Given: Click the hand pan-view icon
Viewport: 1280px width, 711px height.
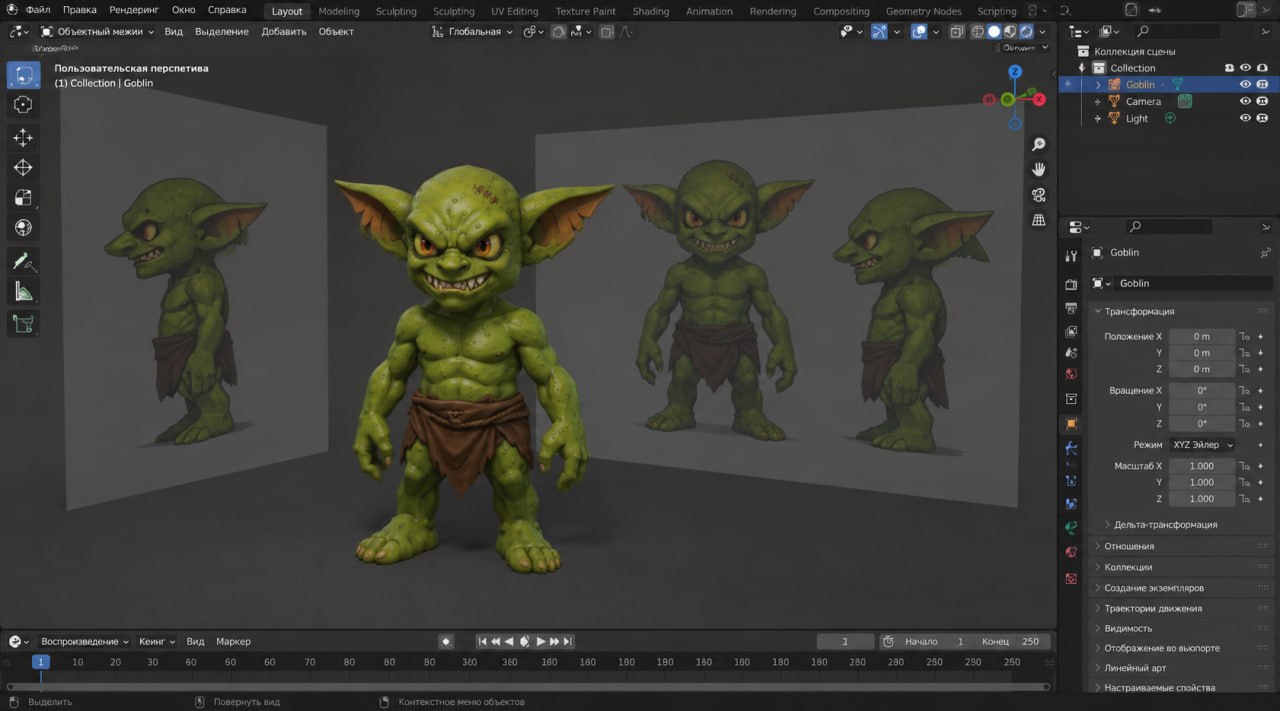Looking at the screenshot, I should [1039, 169].
